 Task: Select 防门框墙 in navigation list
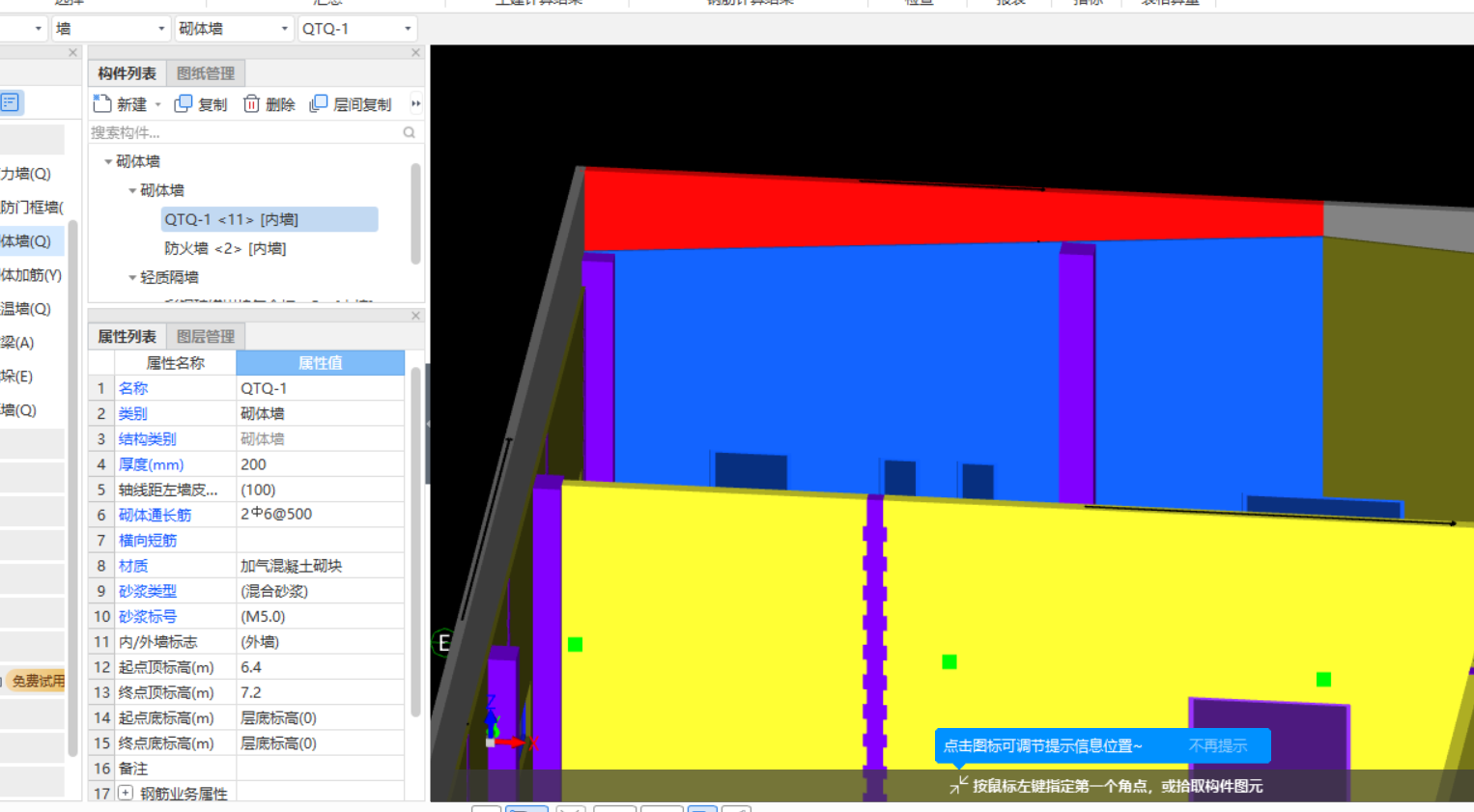pyautogui.click(x=31, y=207)
